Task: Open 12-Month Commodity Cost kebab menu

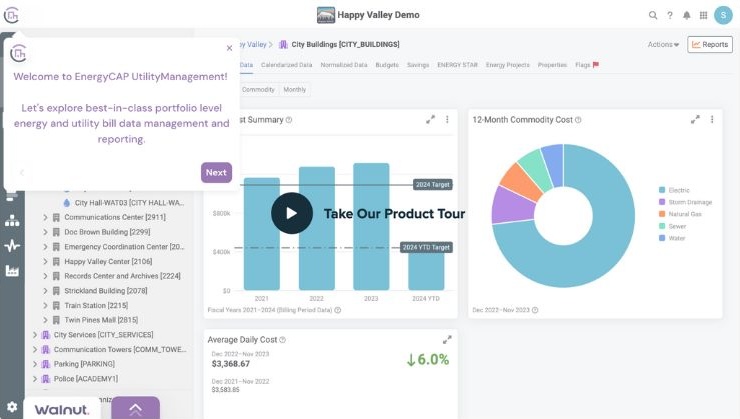Action: (x=712, y=119)
